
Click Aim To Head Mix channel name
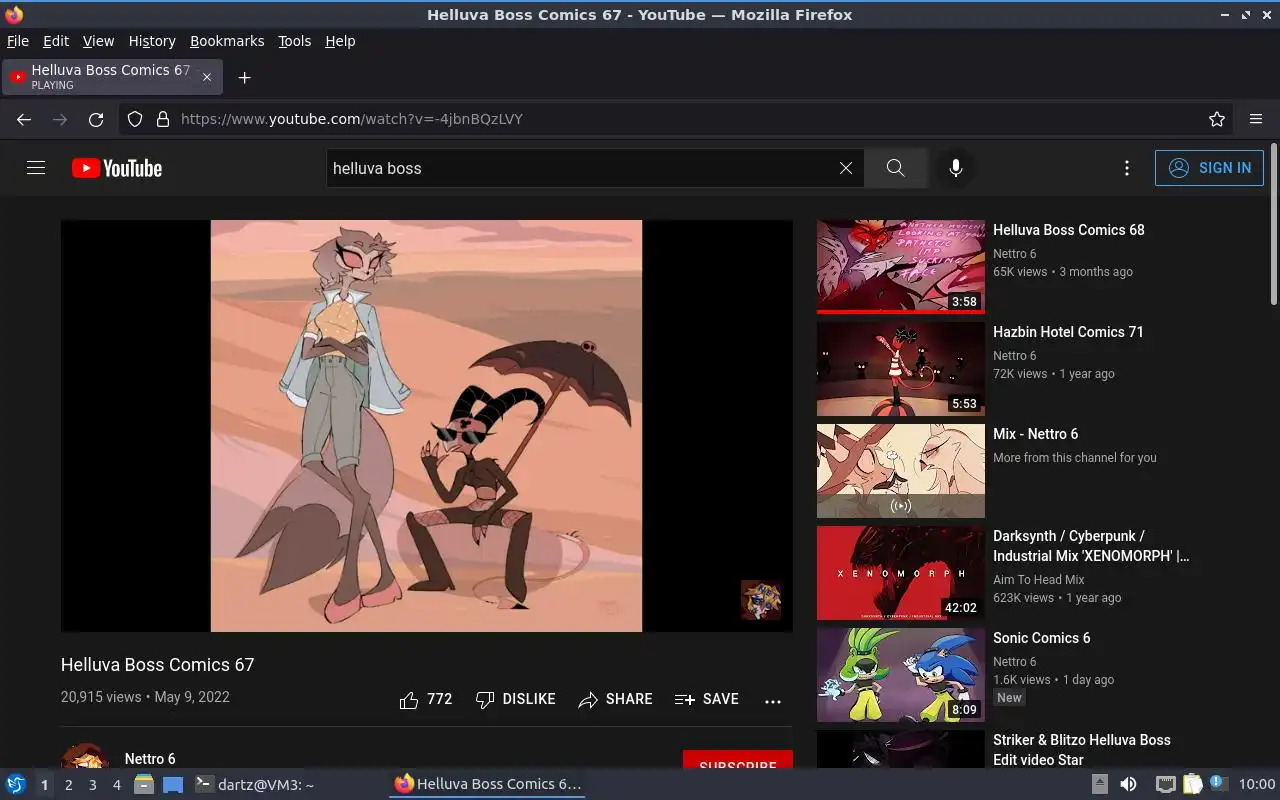click(x=1039, y=580)
